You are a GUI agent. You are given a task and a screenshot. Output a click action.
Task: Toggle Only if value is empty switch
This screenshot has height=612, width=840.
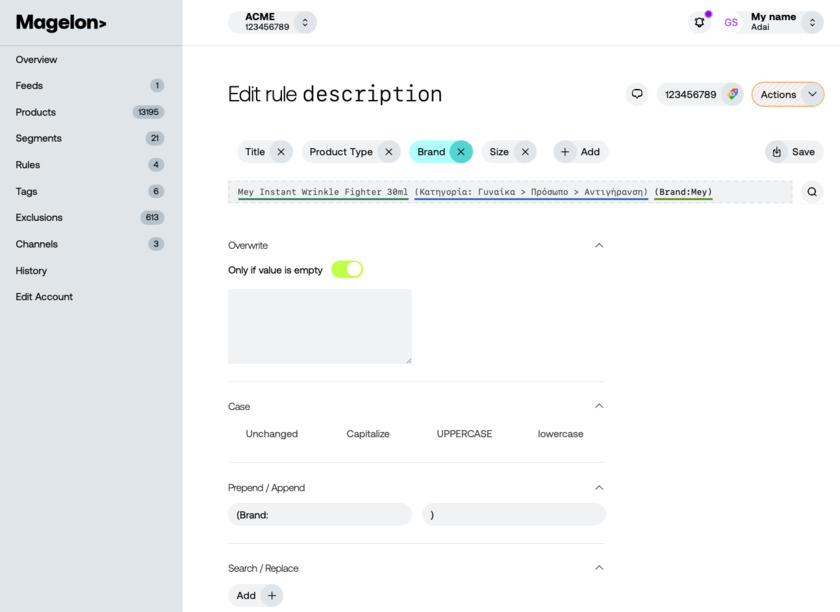(347, 270)
